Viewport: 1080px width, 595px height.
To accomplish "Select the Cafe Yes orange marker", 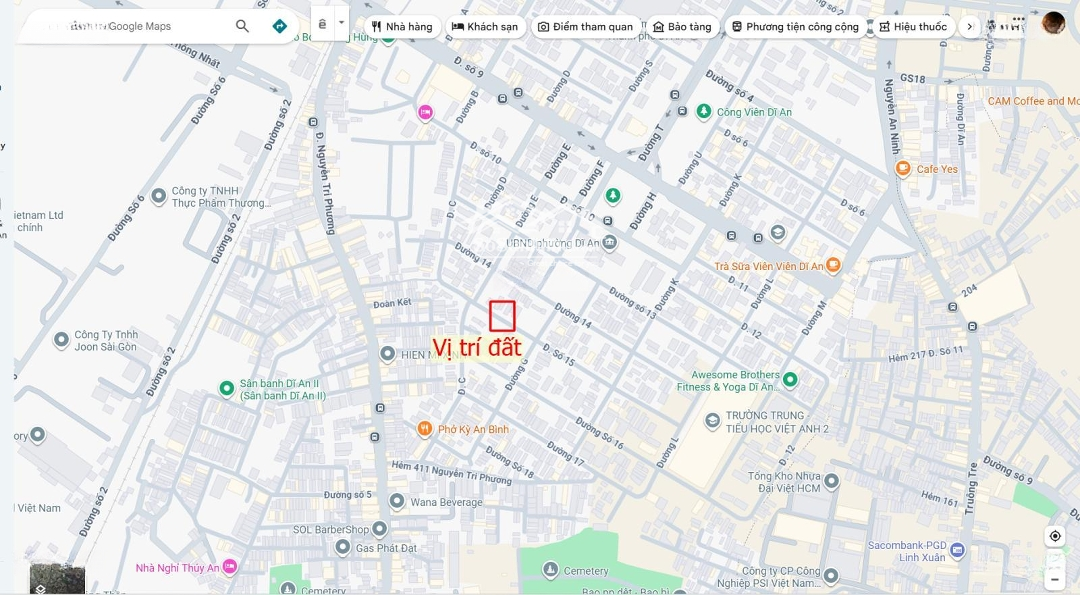I will [902, 168].
